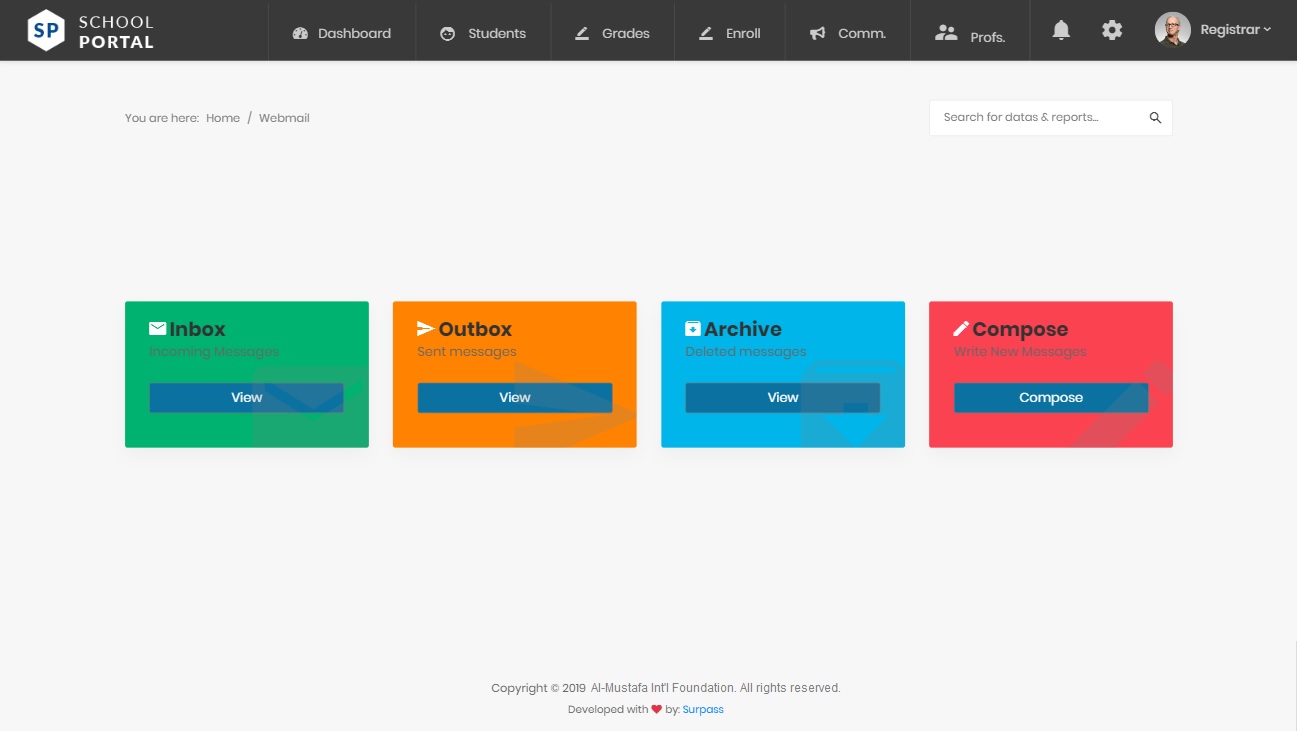The width and height of the screenshot is (1297, 731).
Task: Click the settings gear icon
Action: click(1111, 30)
